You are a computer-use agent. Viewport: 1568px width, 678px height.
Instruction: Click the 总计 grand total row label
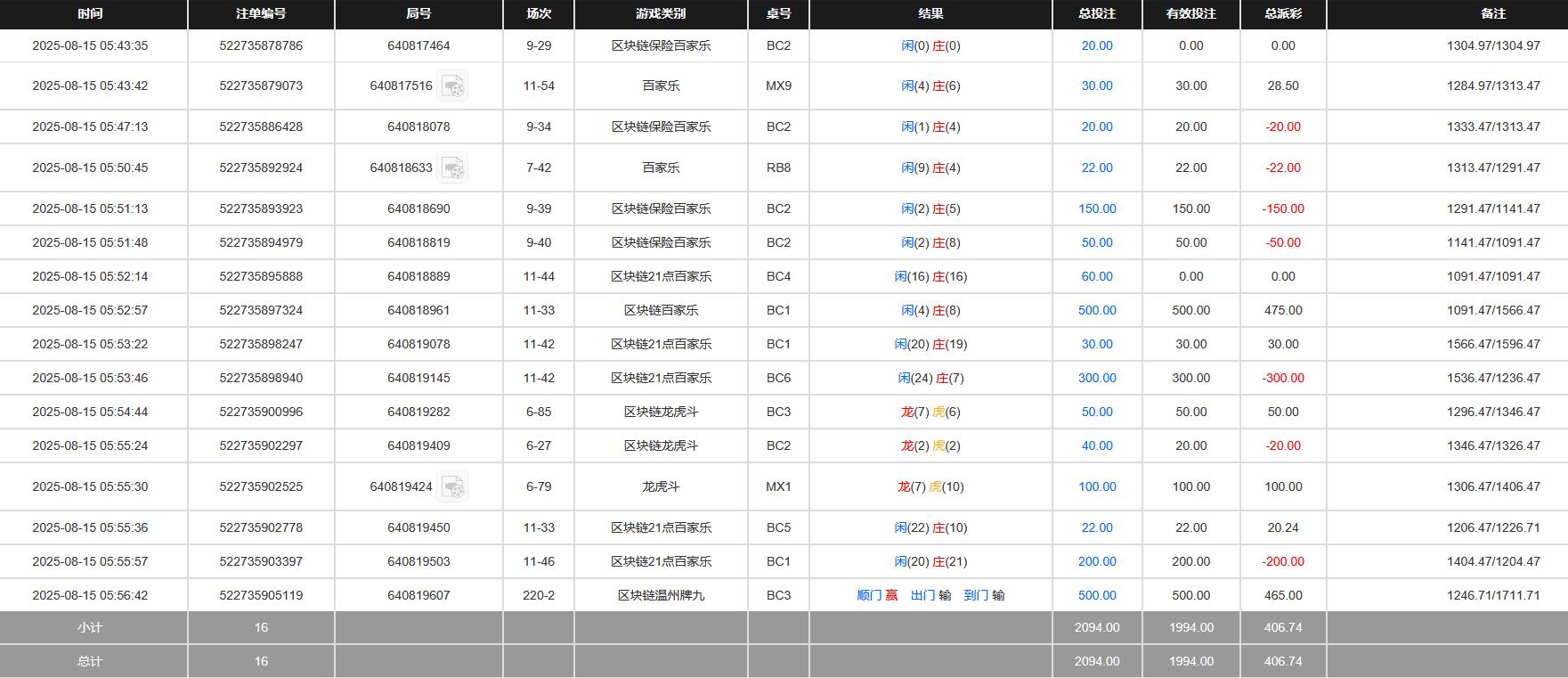pos(90,661)
